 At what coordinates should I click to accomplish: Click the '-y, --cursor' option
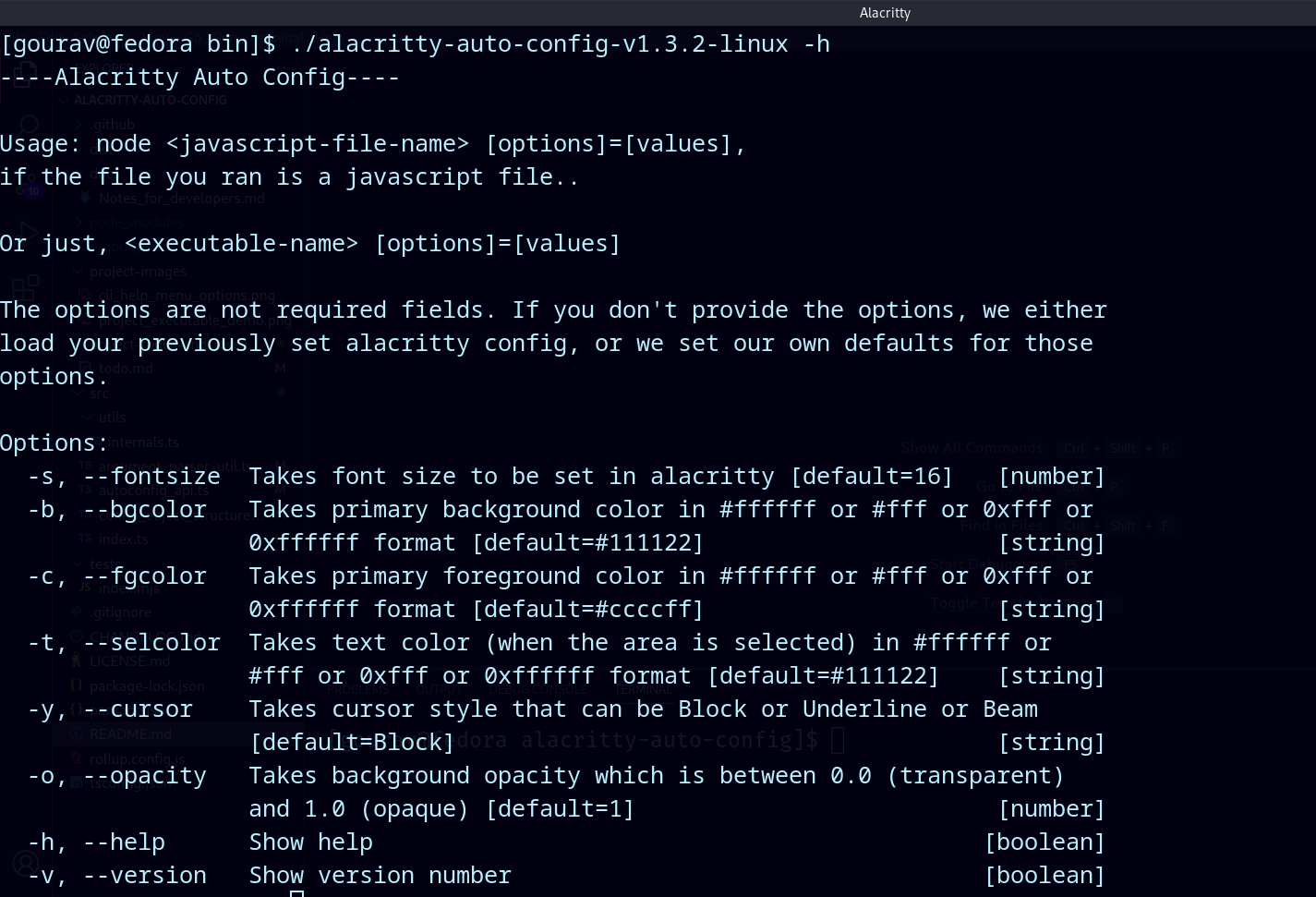point(110,709)
